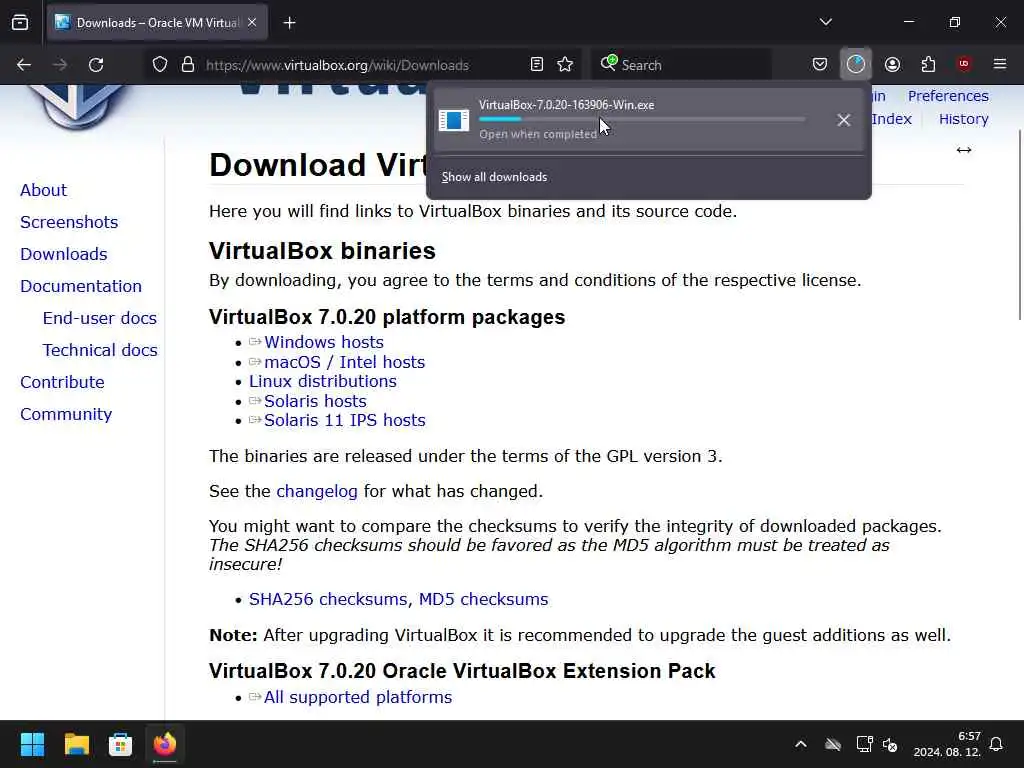Download Solaris 11 IPS hosts package
Screen dimensions: 1024x768
(345, 420)
